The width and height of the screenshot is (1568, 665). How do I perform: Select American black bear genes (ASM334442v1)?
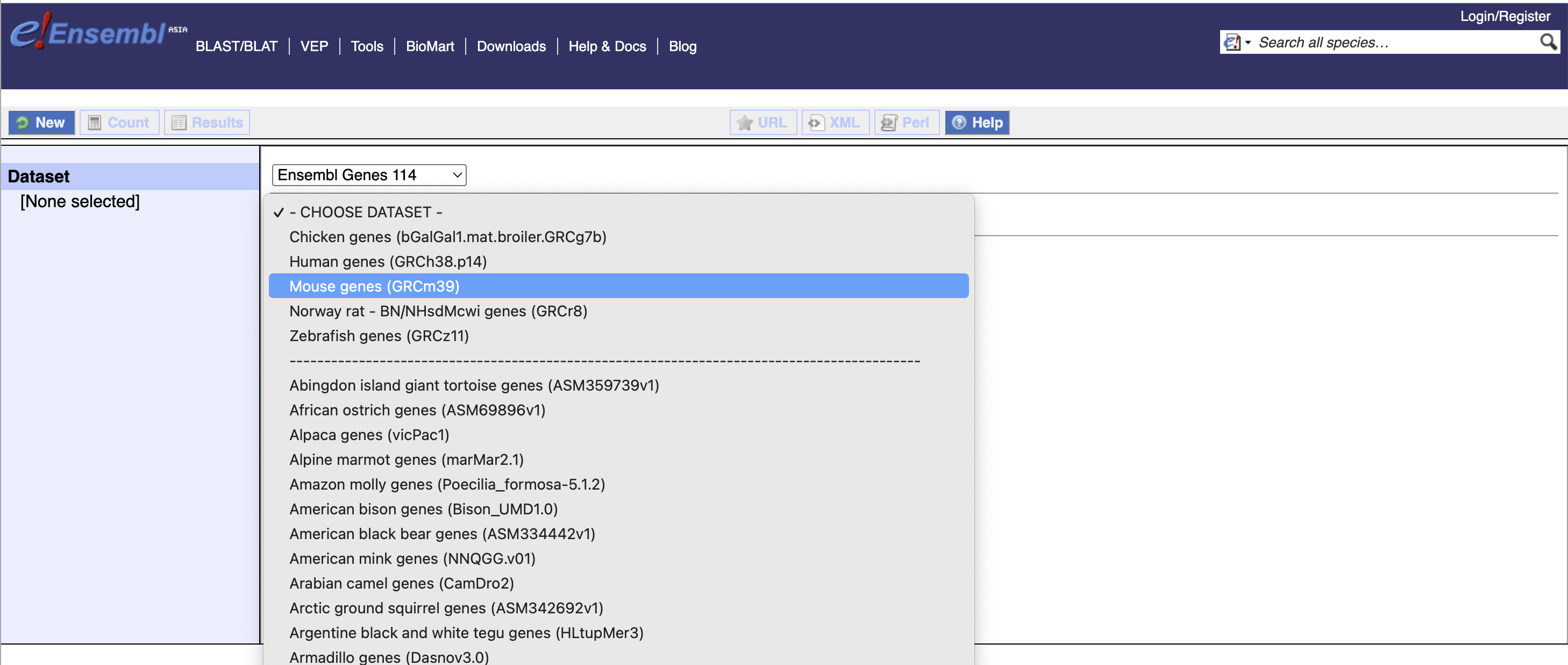pyautogui.click(x=618, y=534)
